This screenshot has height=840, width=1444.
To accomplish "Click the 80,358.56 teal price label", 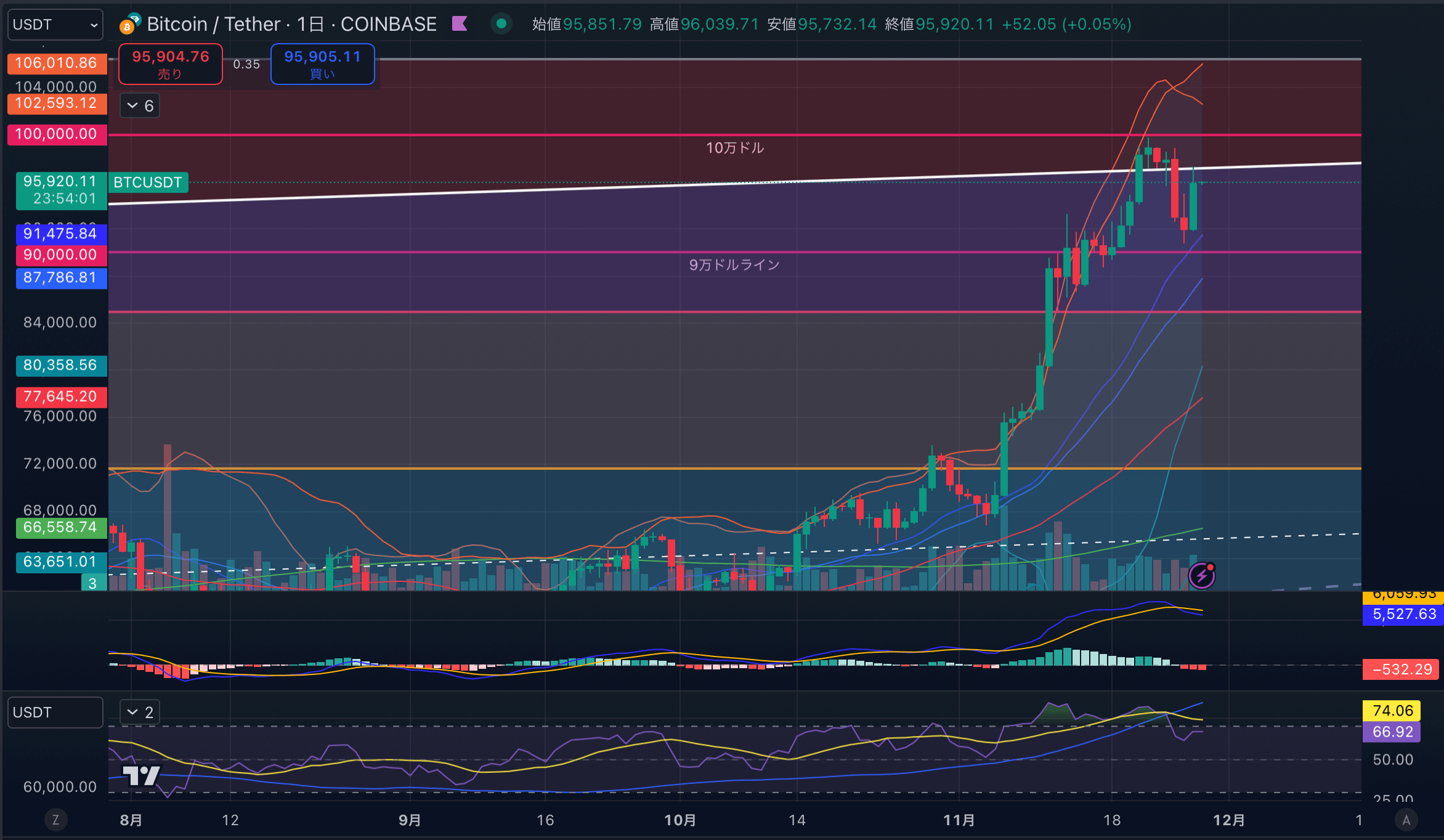I will click(x=60, y=365).
